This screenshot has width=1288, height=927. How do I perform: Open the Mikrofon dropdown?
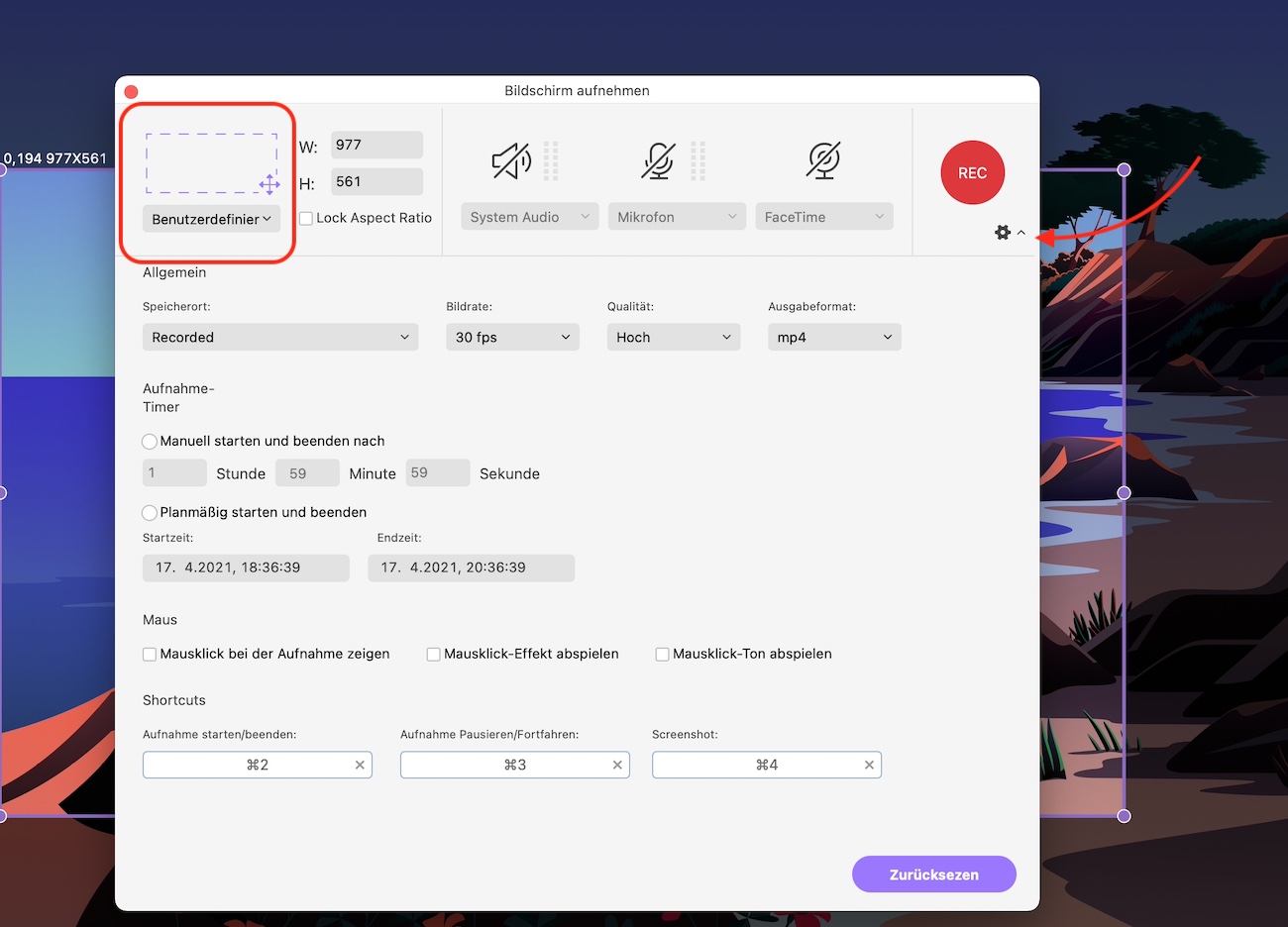(x=678, y=217)
